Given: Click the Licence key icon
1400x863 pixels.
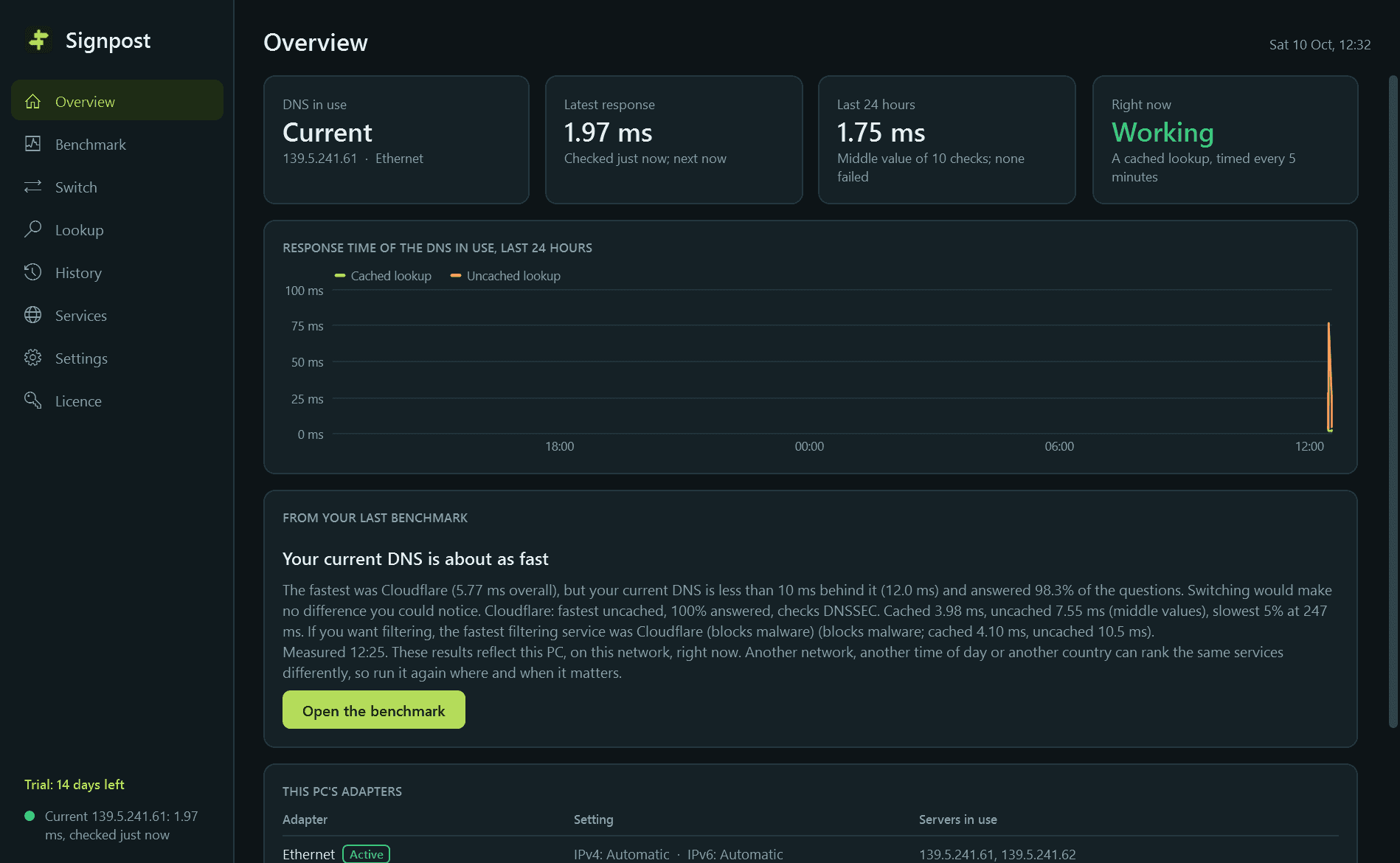Looking at the screenshot, I should point(32,401).
